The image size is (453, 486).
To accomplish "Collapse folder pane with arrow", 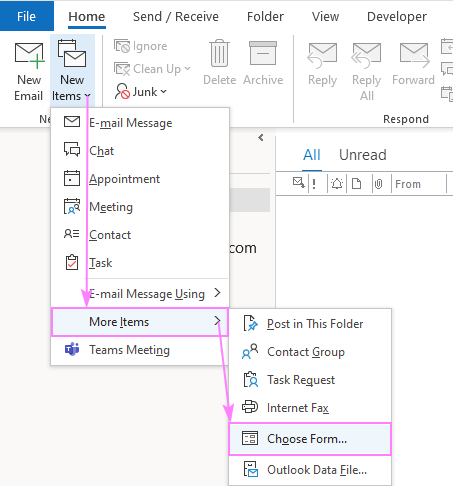I will (x=261, y=137).
